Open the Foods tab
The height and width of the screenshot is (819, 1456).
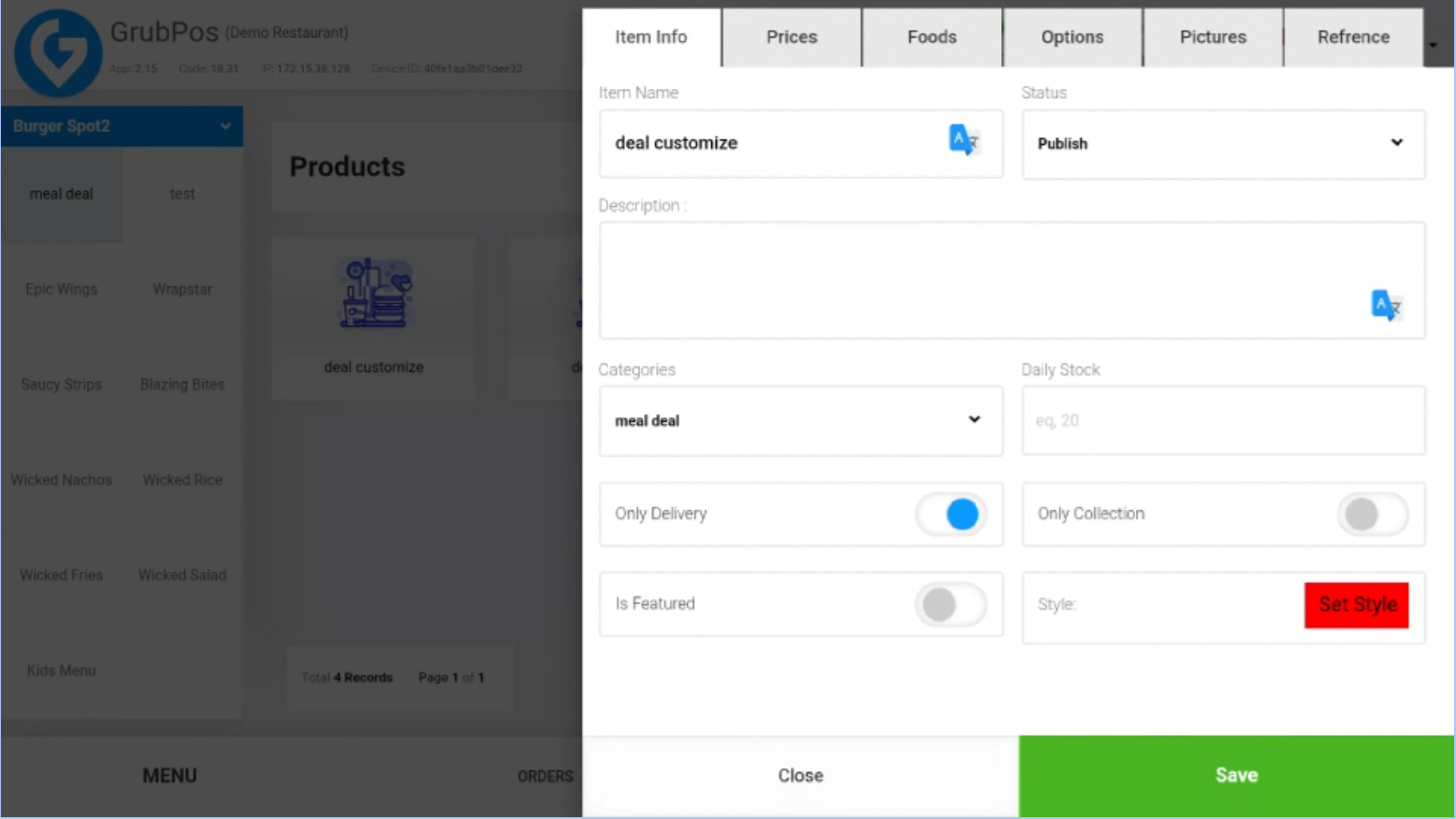tap(932, 37)
